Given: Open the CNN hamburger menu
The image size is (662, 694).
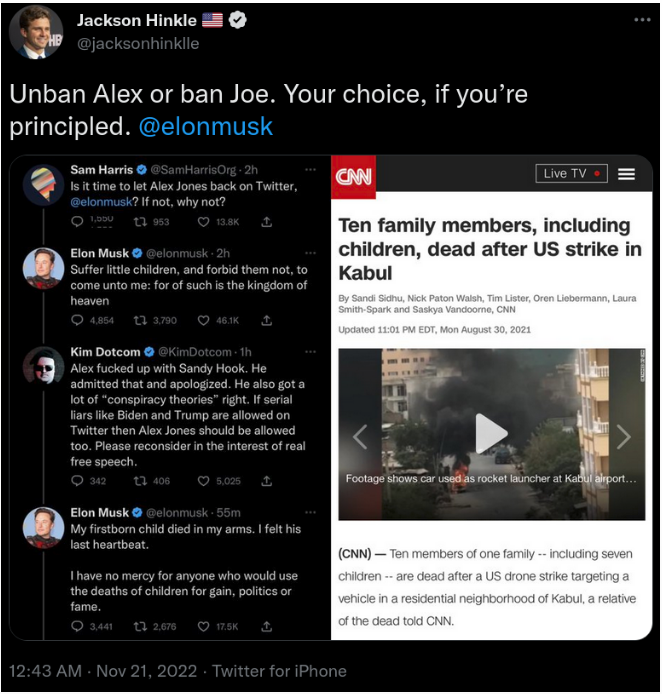Looking at the screenshot, I should click(x=627, y=174).
